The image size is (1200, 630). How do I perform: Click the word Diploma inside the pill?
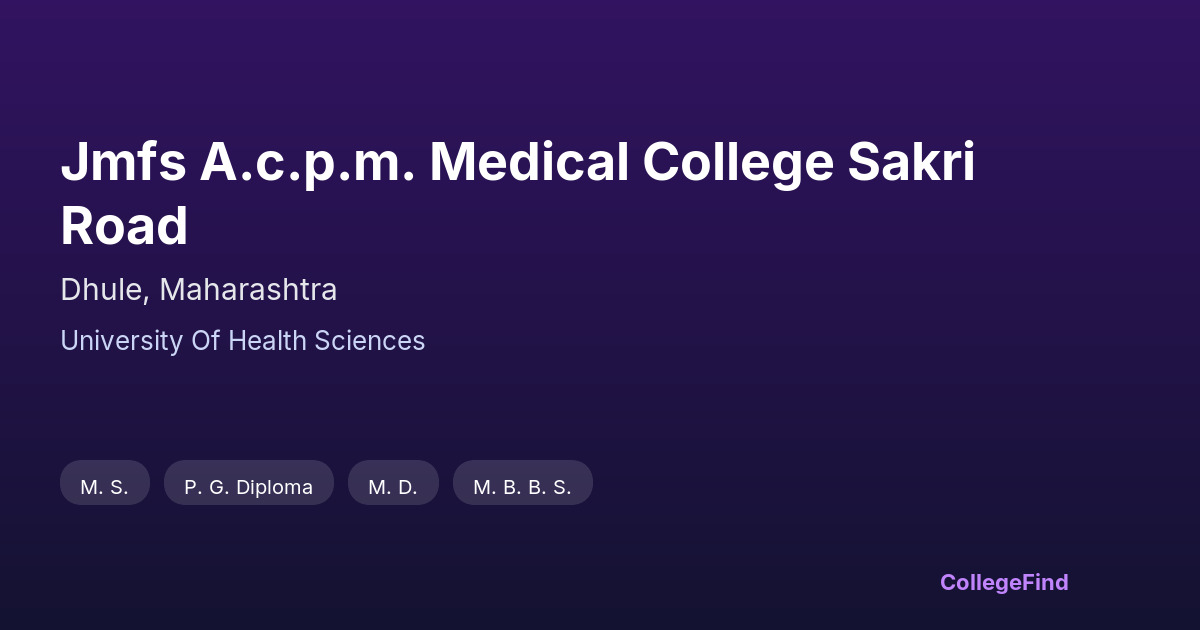click(x=274, y=487)
